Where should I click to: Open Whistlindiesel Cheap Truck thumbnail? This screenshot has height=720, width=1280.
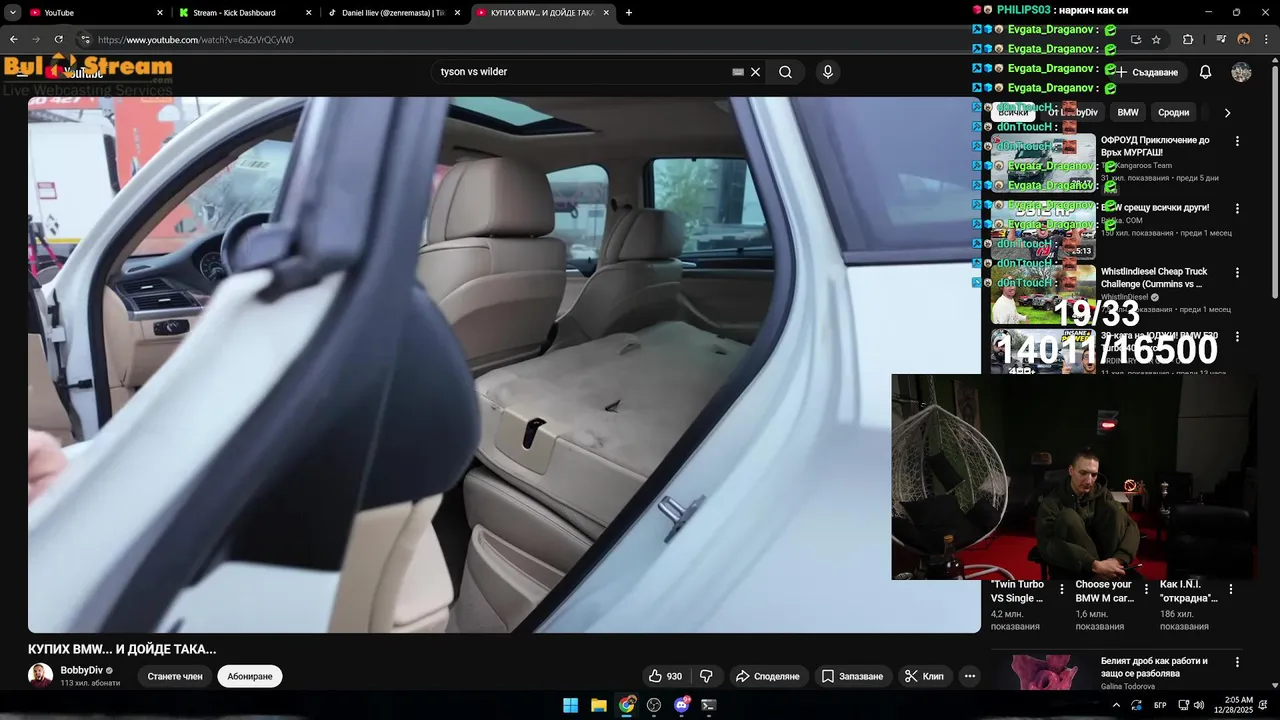[x=1043, y=293]
